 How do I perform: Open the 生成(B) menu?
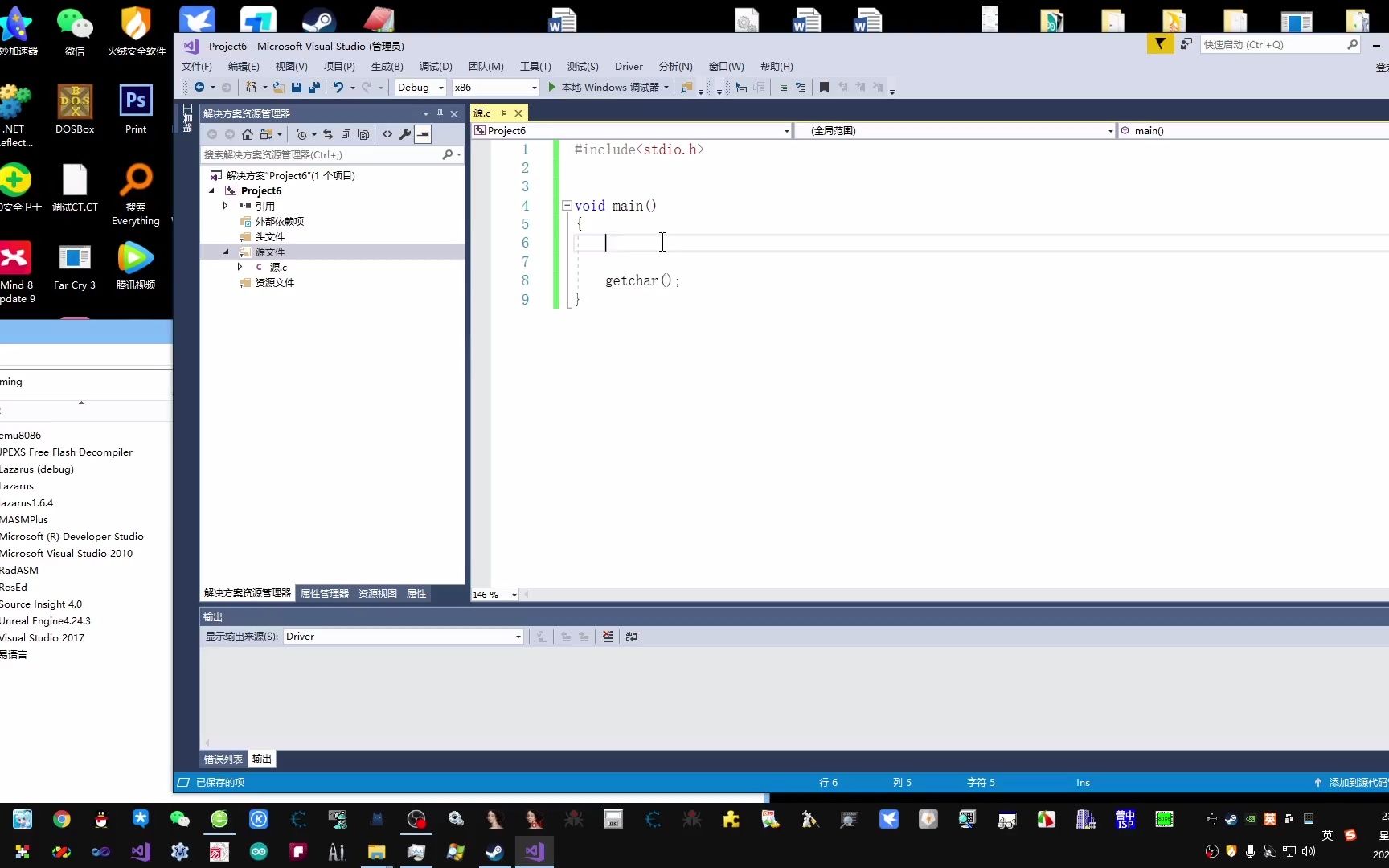pyautogui.click(x=387, y=67)
